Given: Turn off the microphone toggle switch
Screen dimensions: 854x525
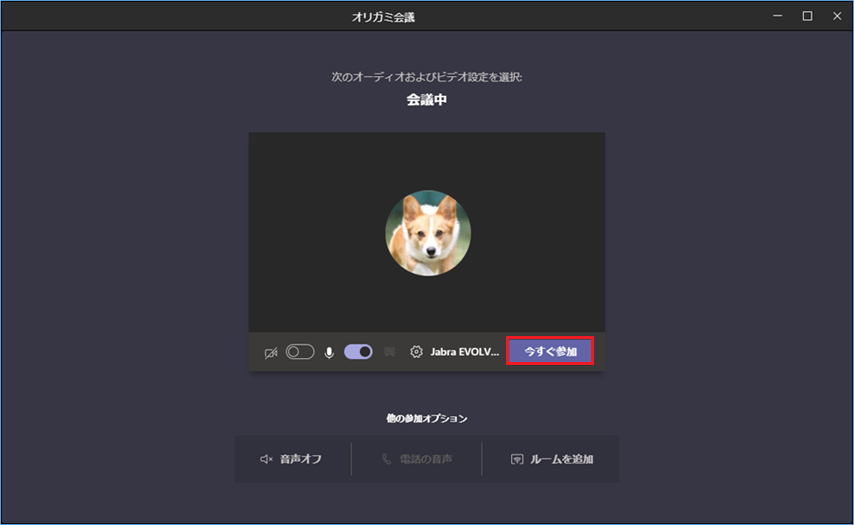Looking at the screenshot, I should 358,352.
